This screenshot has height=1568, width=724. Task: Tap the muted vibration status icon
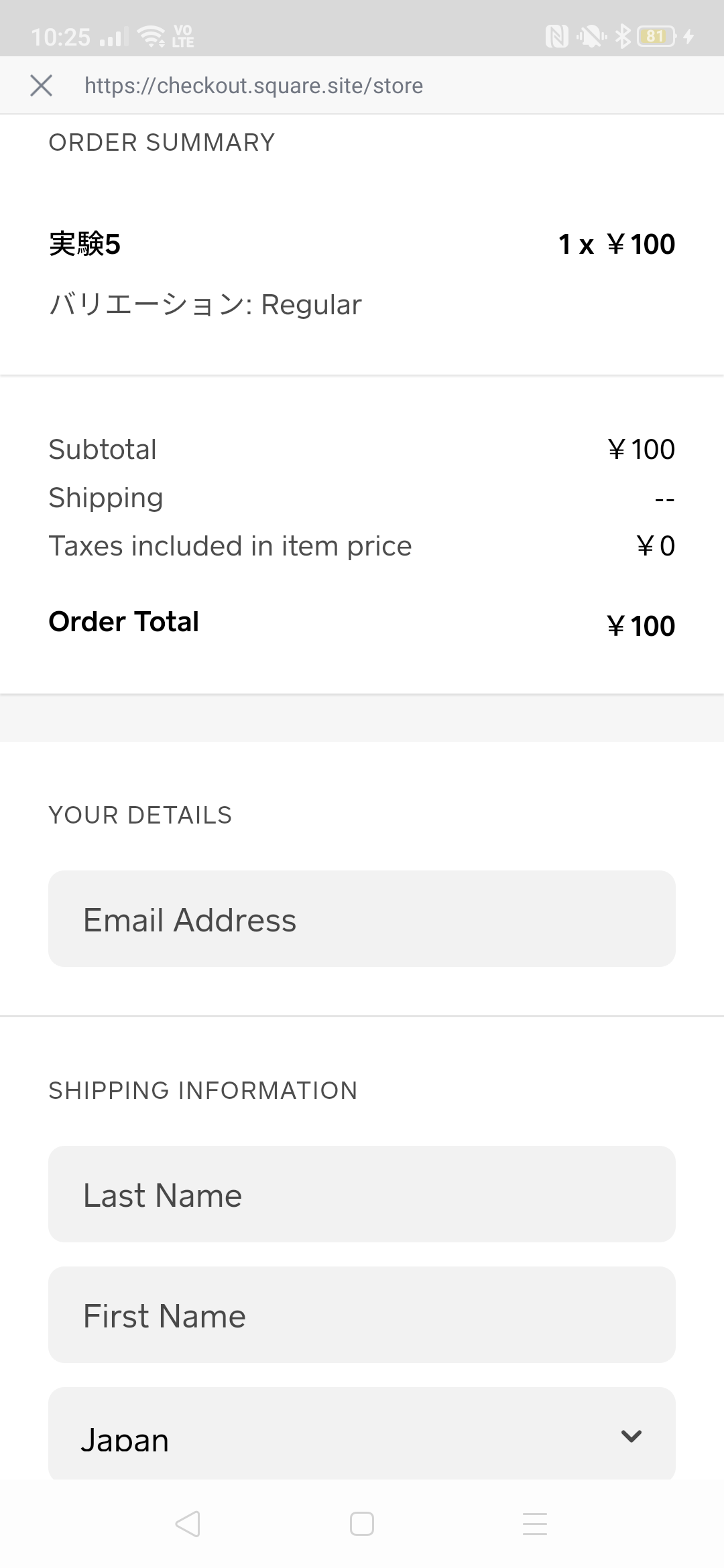[591, 36]
